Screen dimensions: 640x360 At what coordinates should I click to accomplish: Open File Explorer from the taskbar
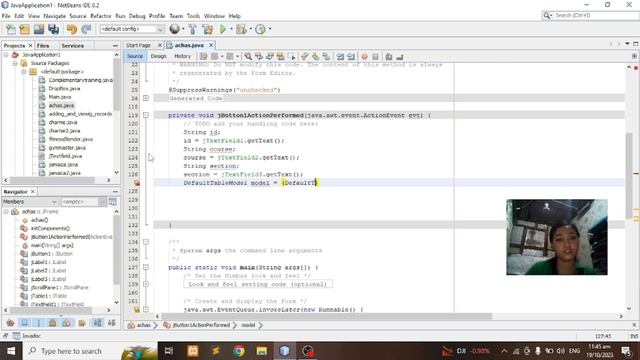262,351
